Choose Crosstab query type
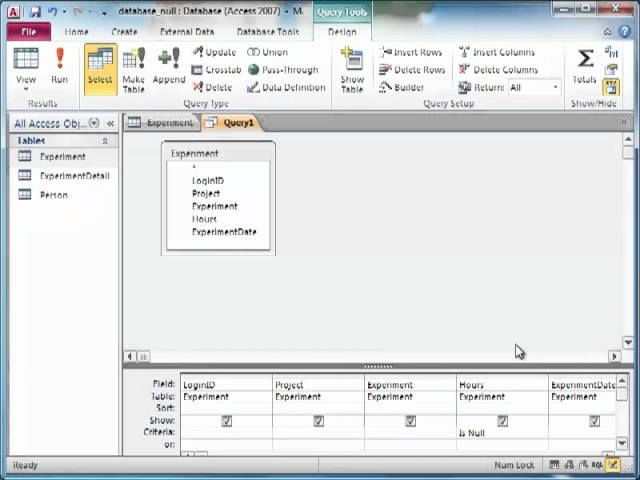The width and height of the screenshot is (640, 480). tap(216, 70)
